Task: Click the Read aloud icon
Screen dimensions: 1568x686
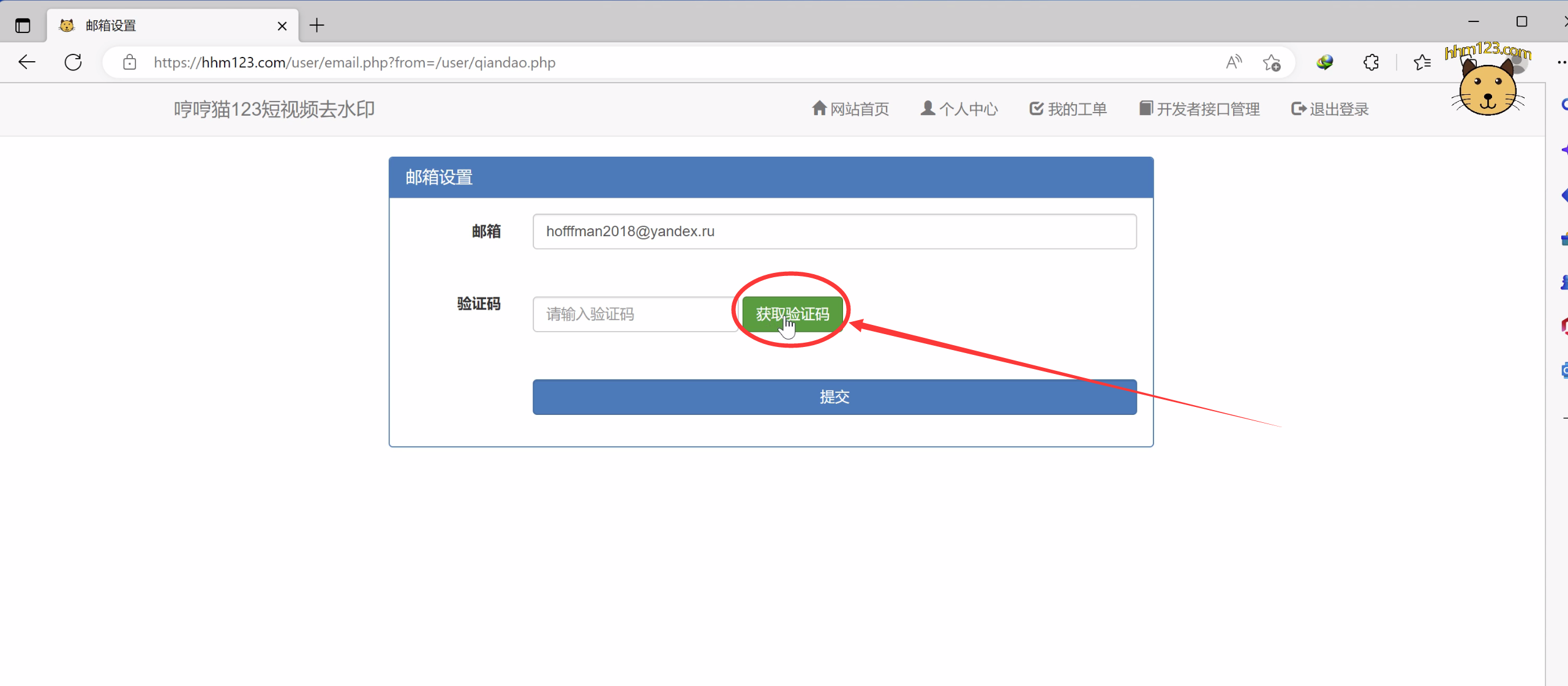Action: tap(1234, 62)
